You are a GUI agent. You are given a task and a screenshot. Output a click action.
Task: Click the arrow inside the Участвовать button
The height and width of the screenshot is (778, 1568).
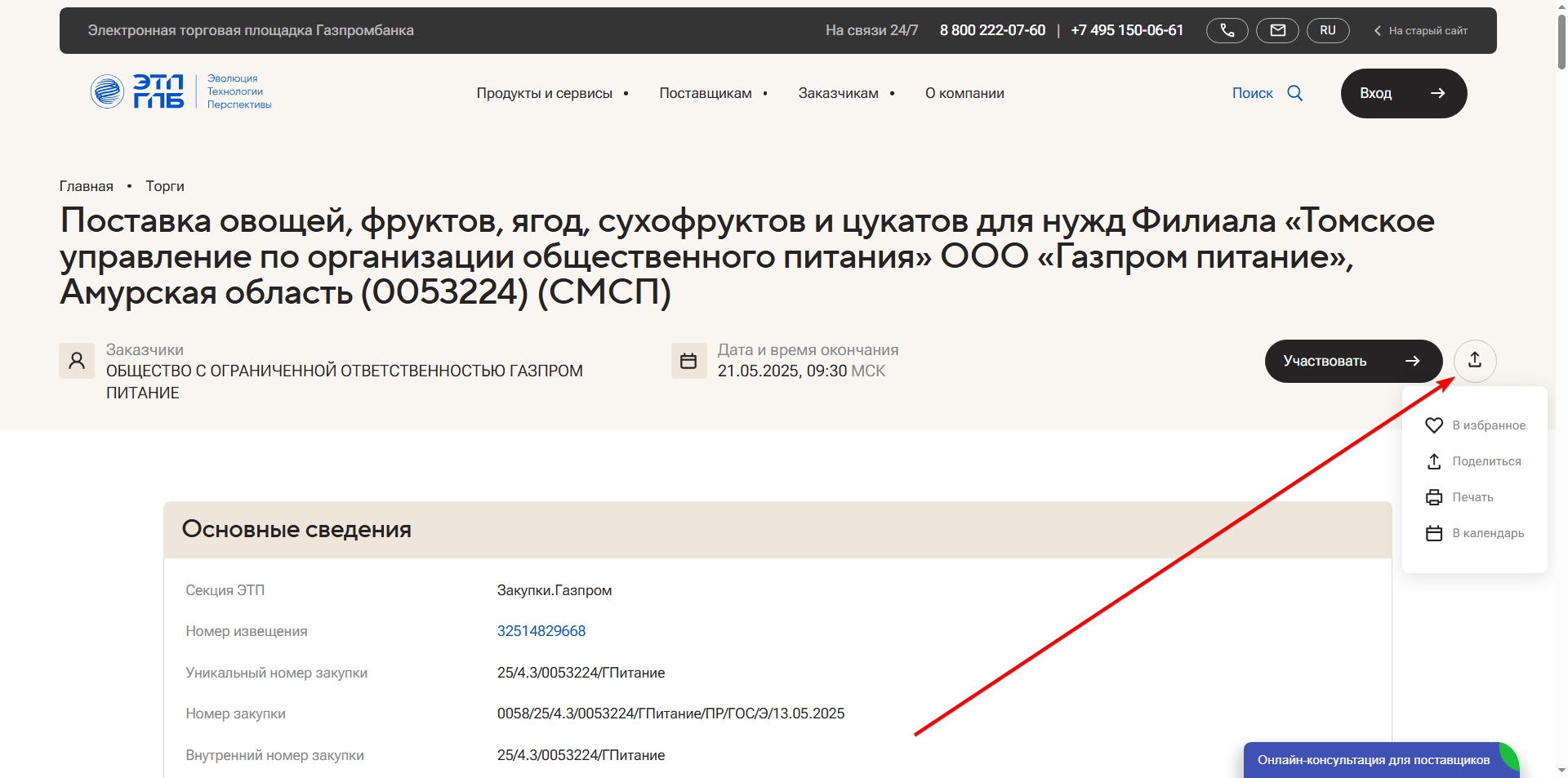[1412, 361]
